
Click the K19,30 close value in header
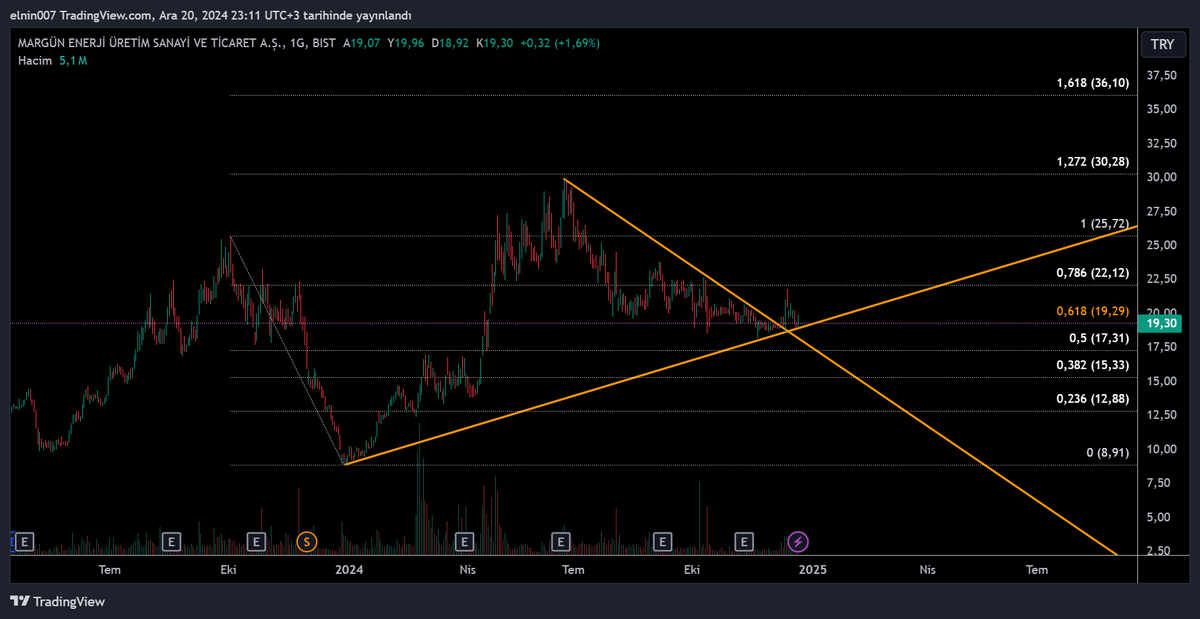coord(494,43)
